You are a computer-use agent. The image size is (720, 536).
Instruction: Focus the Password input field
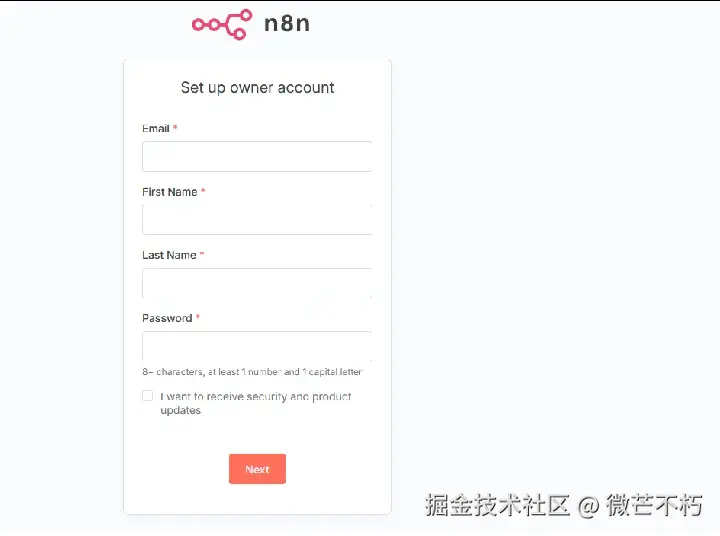point(257,346)
